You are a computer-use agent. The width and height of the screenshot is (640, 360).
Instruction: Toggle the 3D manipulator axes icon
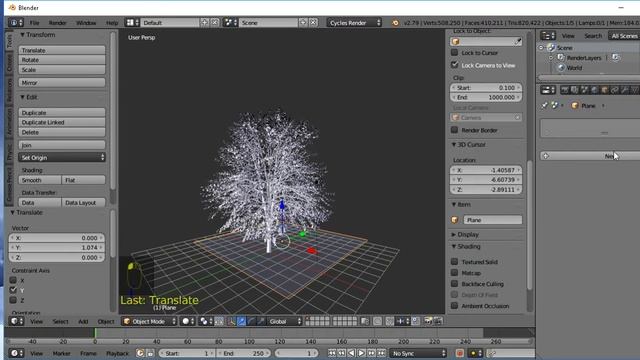pyautogui.click(x=231, y=321)
